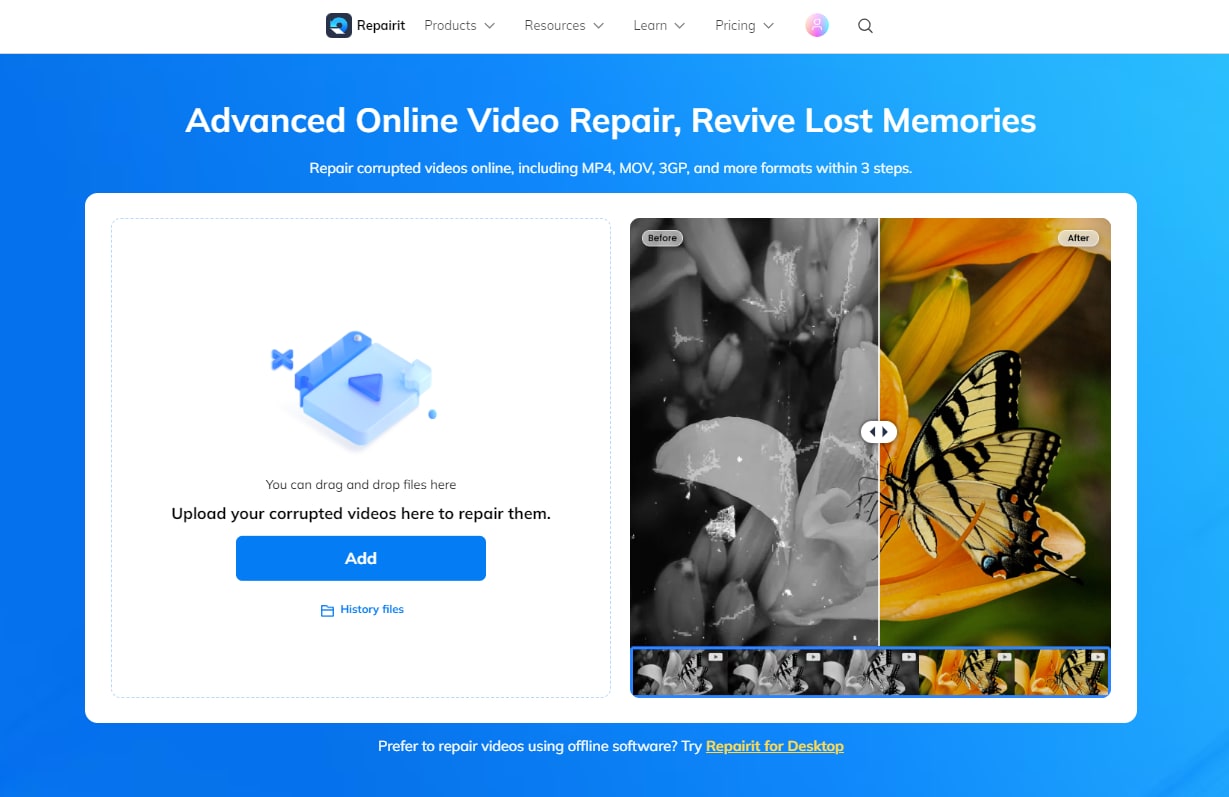This screenshot has width=1229, height=797.
Task: Select the second grayscale filmstrip thumbnail
Action: pyautogui.click(x=775, y=672)
